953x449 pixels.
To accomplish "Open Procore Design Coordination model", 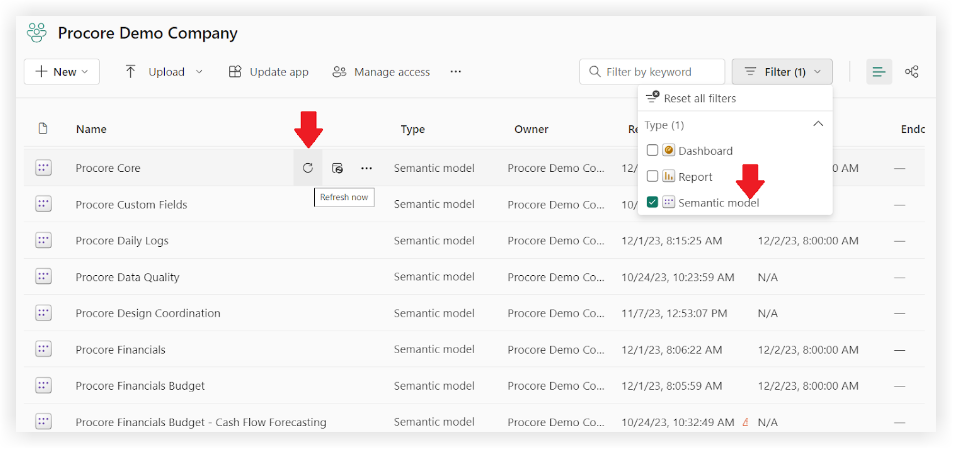I will (148, 313).
